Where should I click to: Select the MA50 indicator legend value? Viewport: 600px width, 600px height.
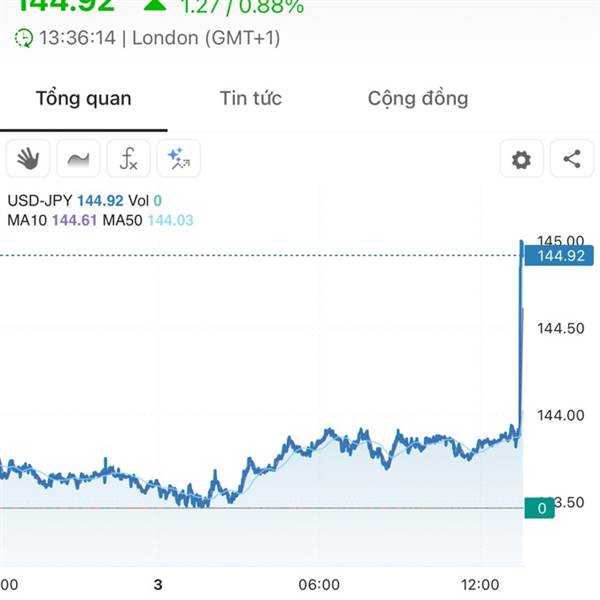click(171, 220)
